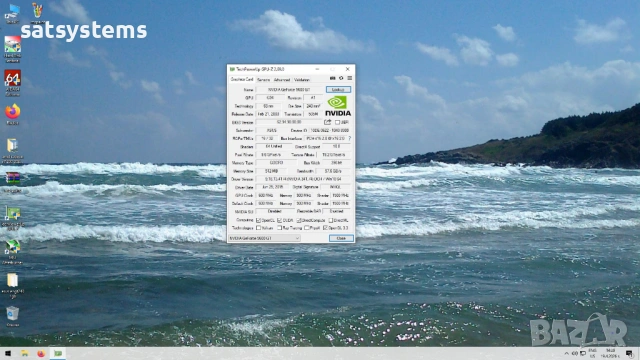Click the BIOS Version field

(289, 122)
